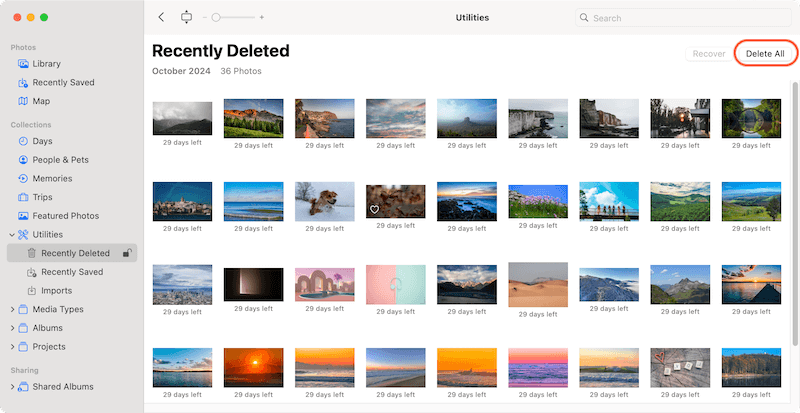
Task: Click the Media Types folder icon
Action: click(23, 309)
